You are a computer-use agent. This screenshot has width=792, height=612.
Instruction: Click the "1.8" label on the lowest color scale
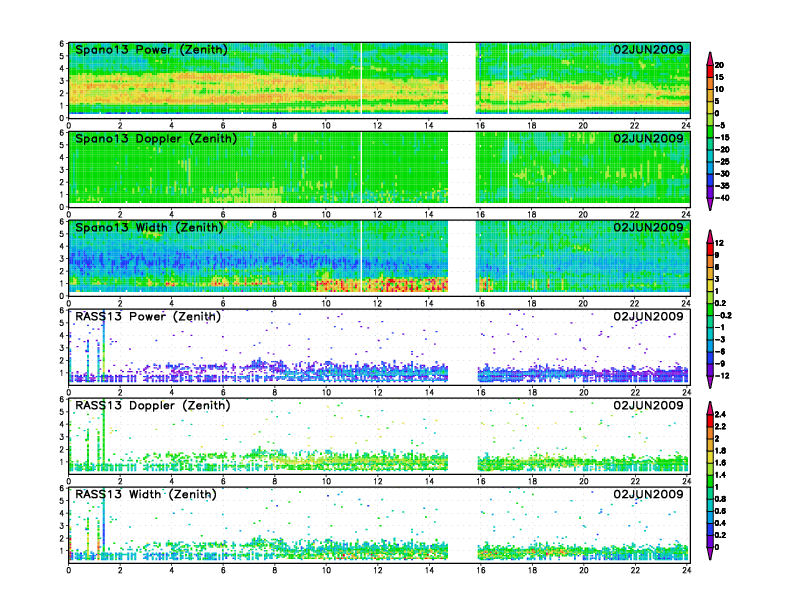click(x=720, y=450)
